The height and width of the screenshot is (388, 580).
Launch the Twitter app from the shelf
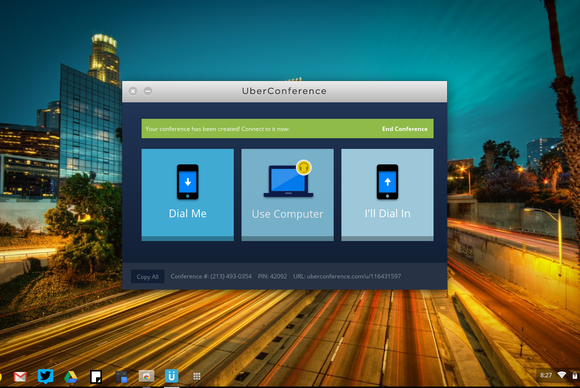point(45,376)
